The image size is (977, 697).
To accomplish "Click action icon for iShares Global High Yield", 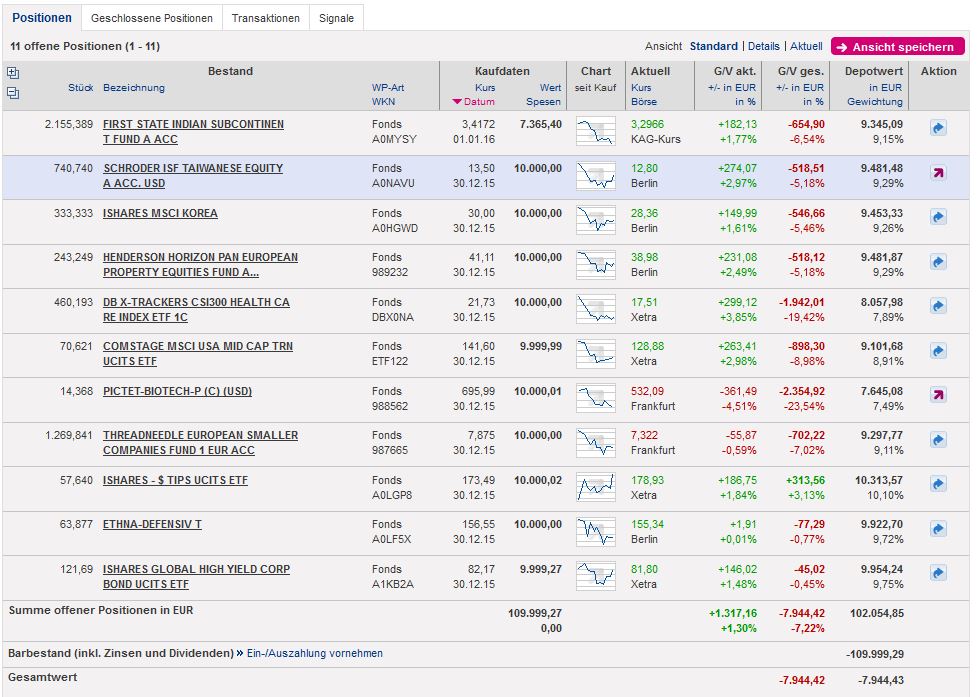I will pyautogui.click(x=938, y=573).
